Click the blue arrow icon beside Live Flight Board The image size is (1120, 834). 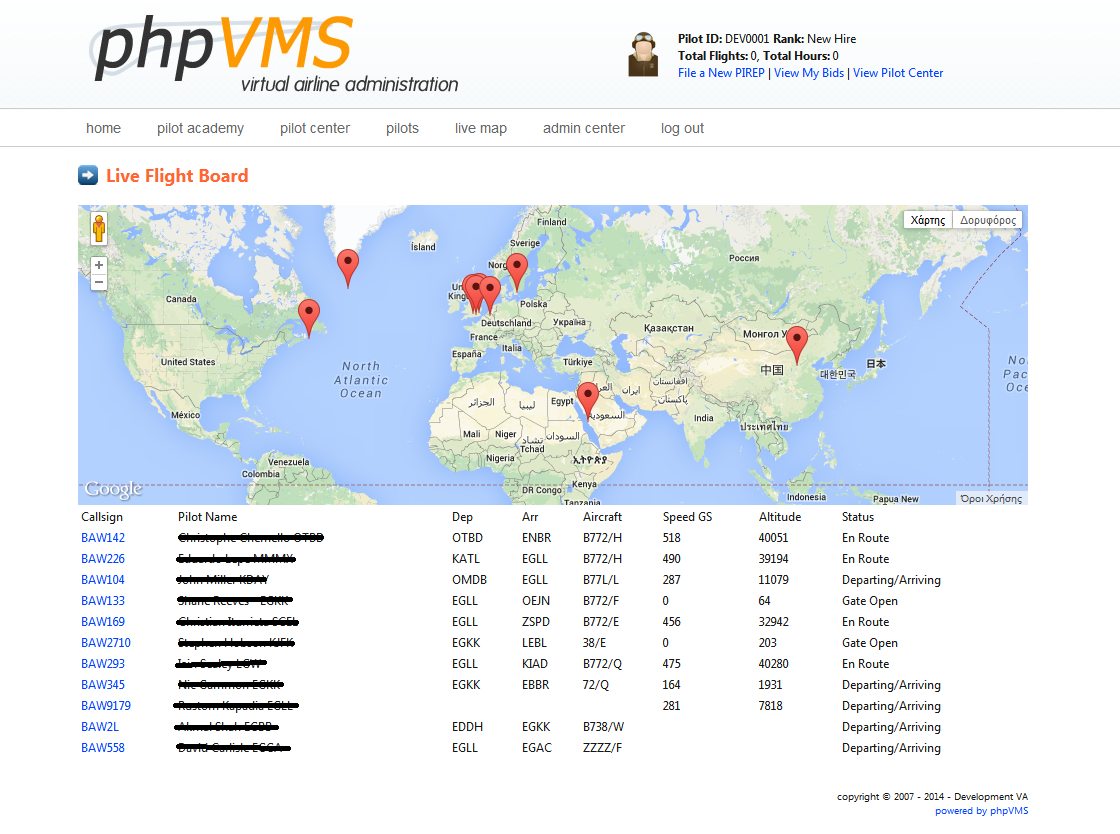tap(88, 175)
